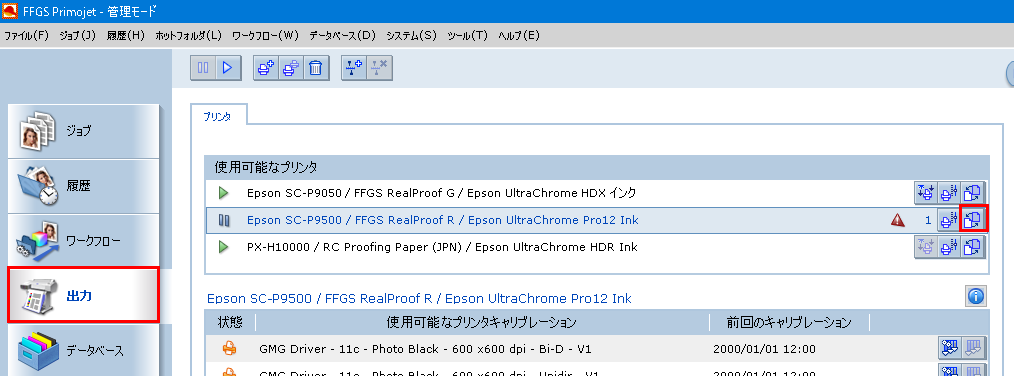Select the PX-H10000 RC Proofing Paper printer row
This screenshot has width=1014, height=376.
coord(596,247)
